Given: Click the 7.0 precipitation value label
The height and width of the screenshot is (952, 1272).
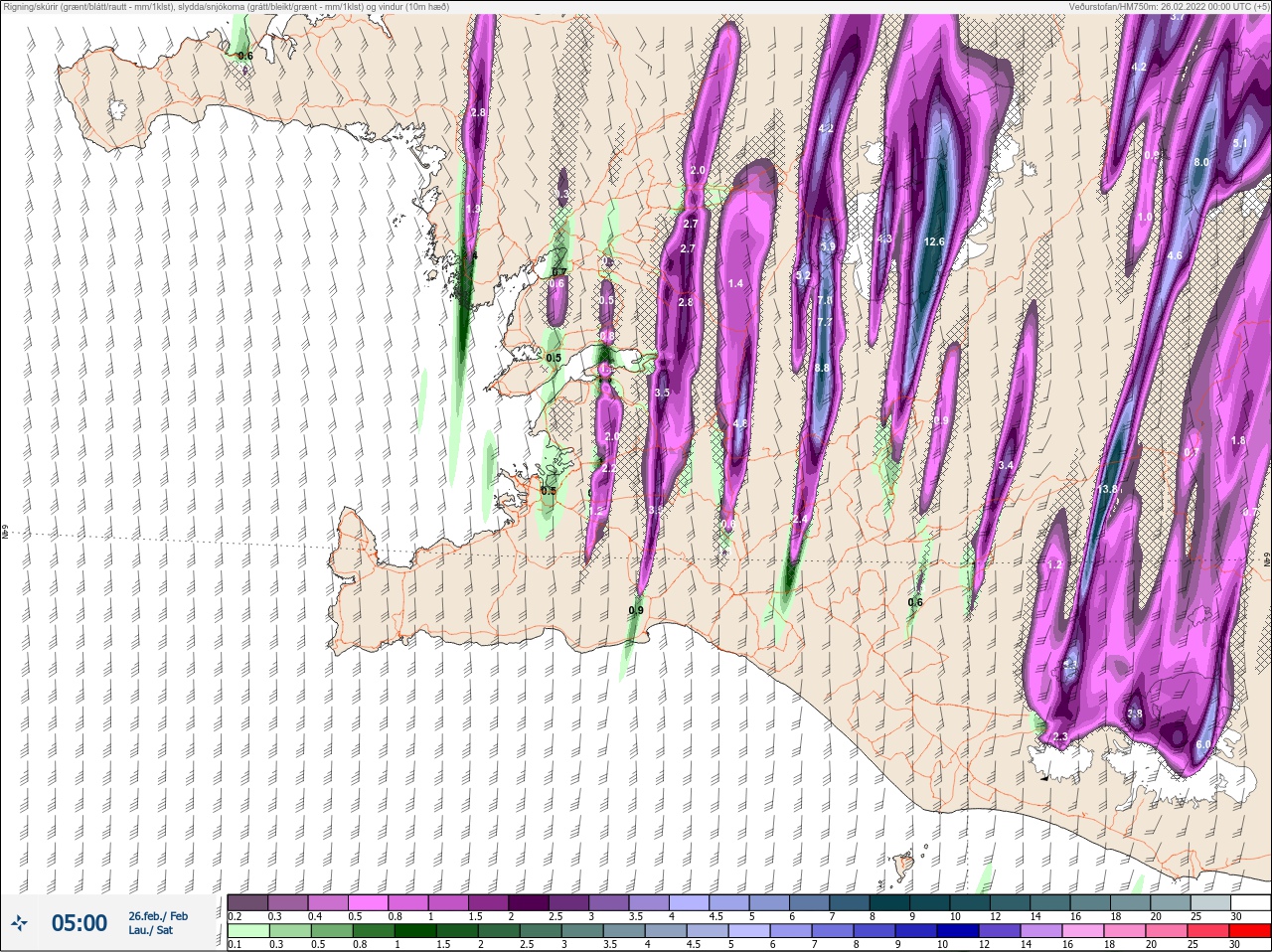Looking at the screenshot, I should (824, 300).
